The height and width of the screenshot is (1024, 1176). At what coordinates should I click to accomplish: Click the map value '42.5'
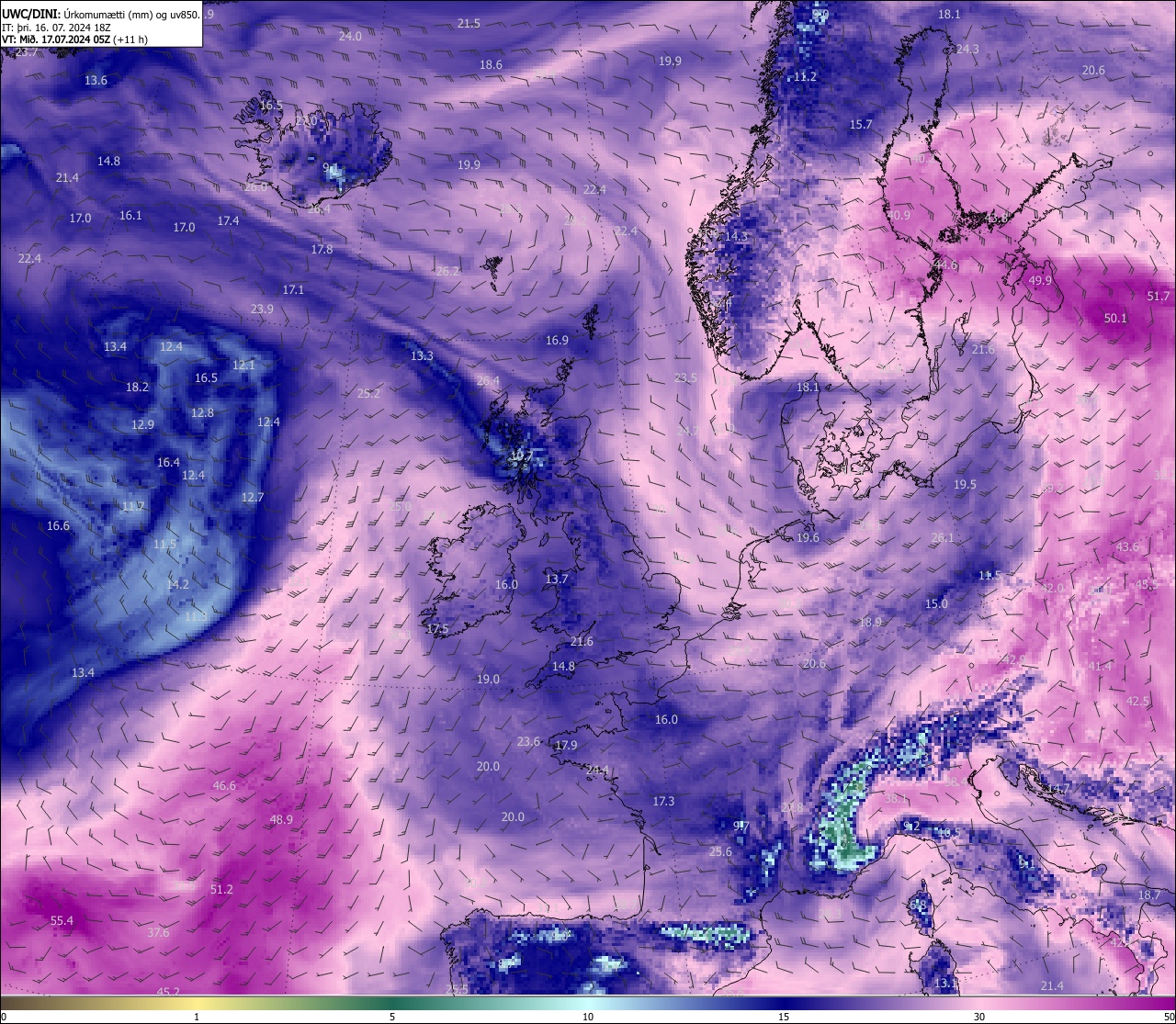[1137, 701]
